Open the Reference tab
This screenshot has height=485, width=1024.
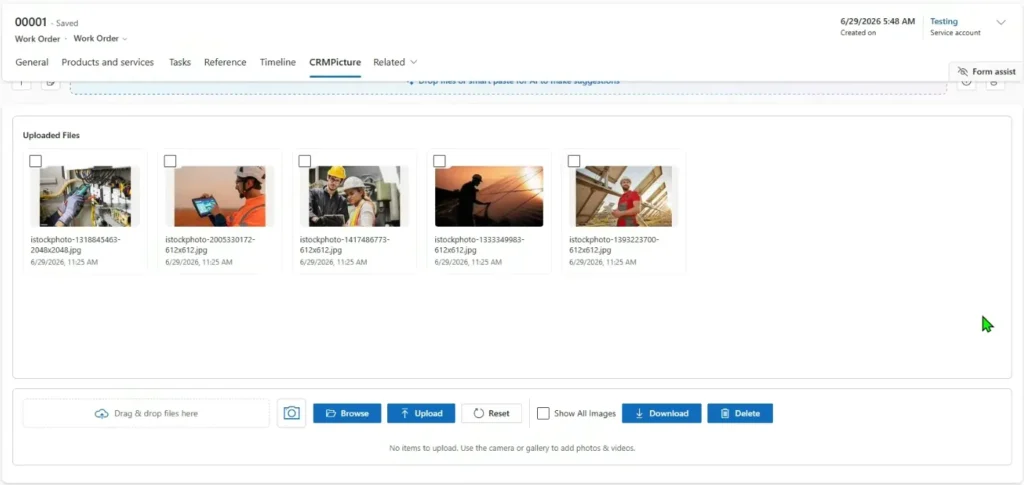[225, 62]
